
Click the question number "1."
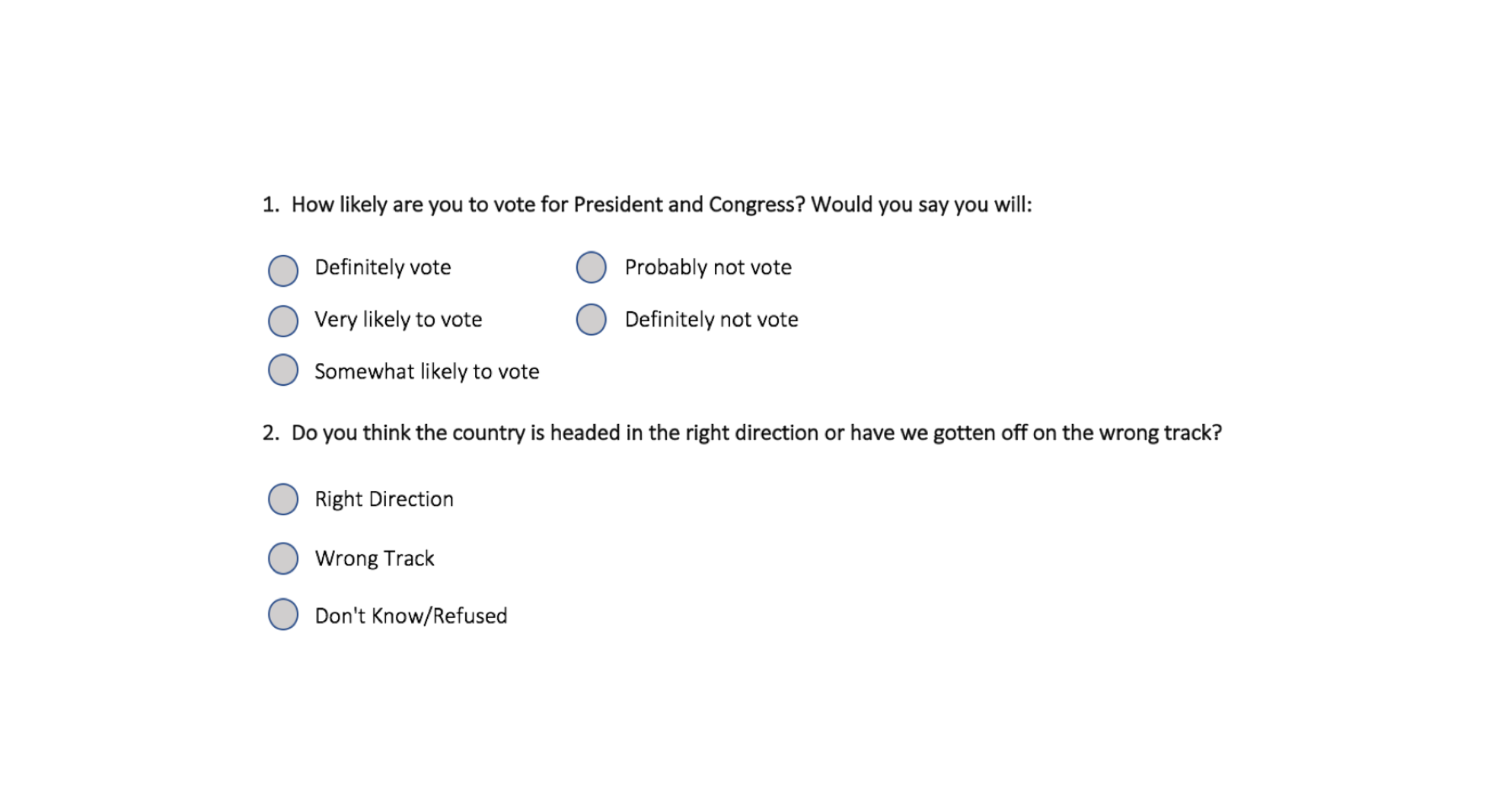click(x=271, y=205)
